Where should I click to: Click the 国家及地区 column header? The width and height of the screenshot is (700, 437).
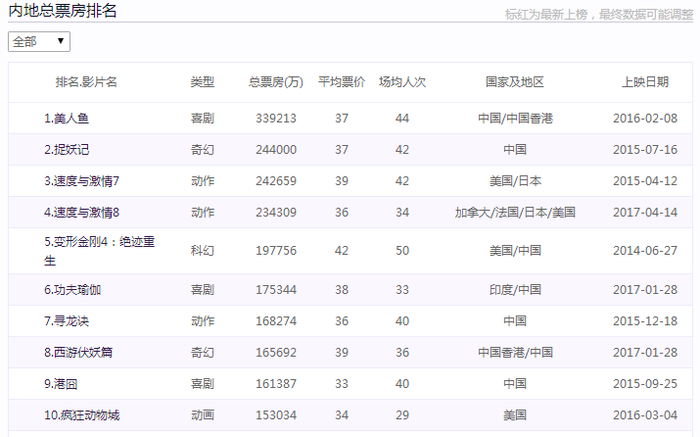515,82
